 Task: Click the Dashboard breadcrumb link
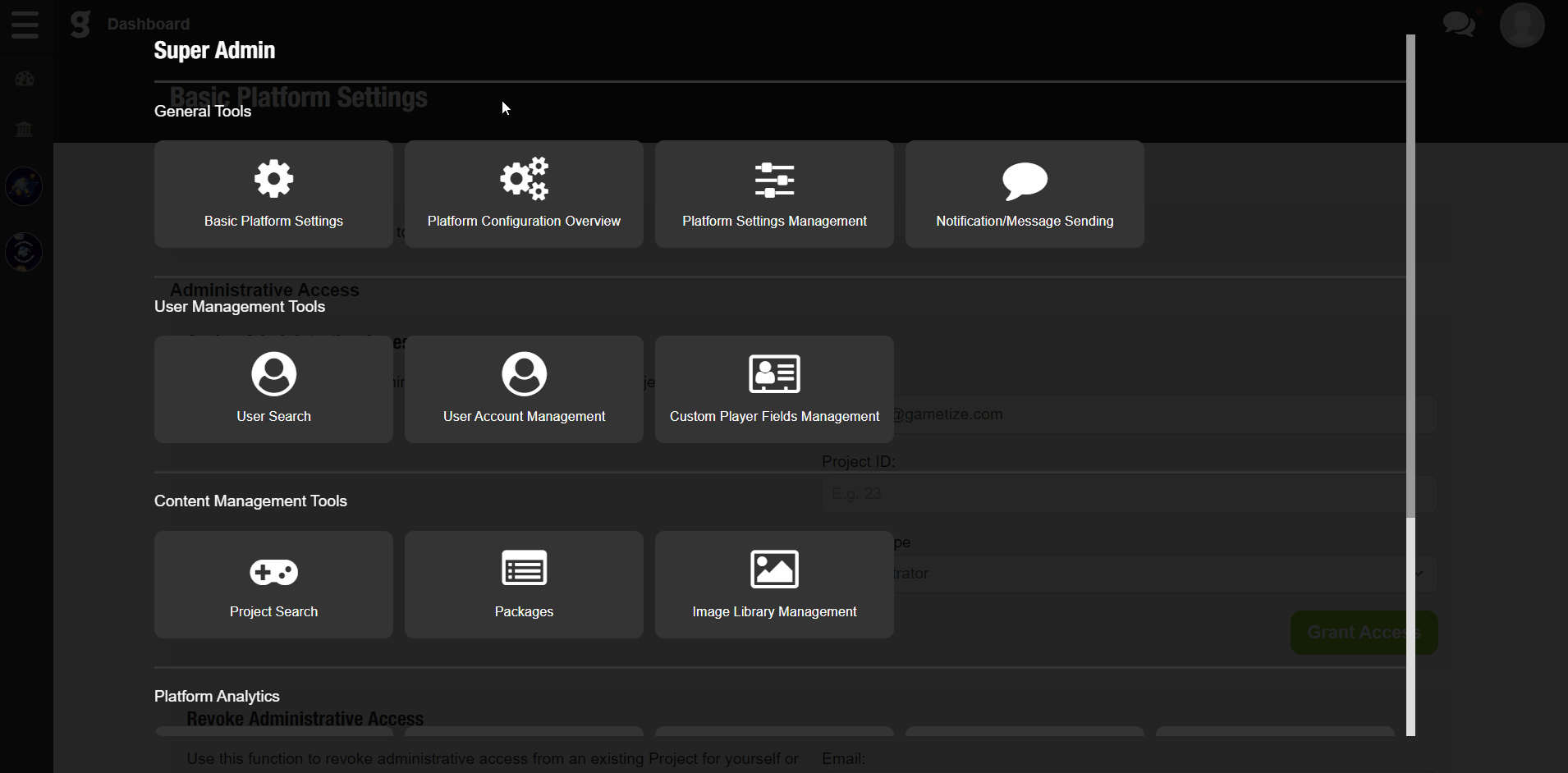pyautogui.click(x=148, y=24)
